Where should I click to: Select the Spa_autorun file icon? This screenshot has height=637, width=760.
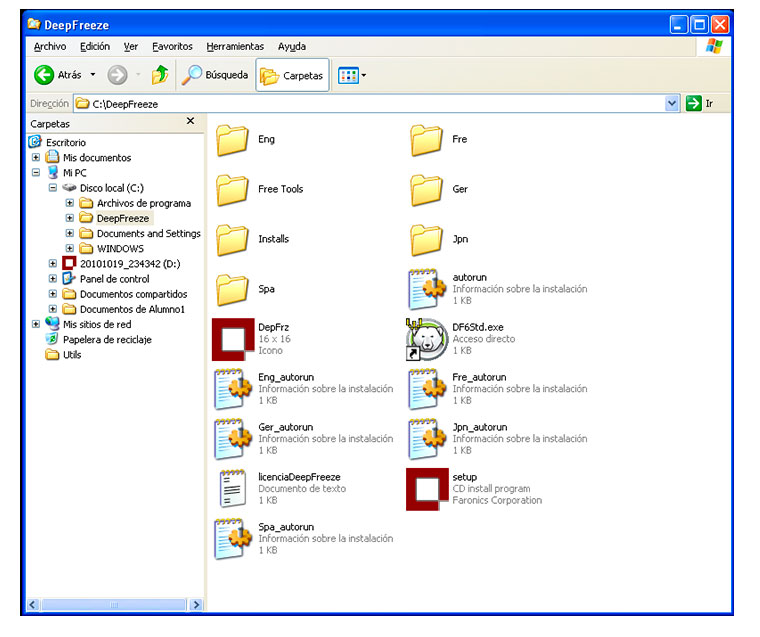pos(233,539)
